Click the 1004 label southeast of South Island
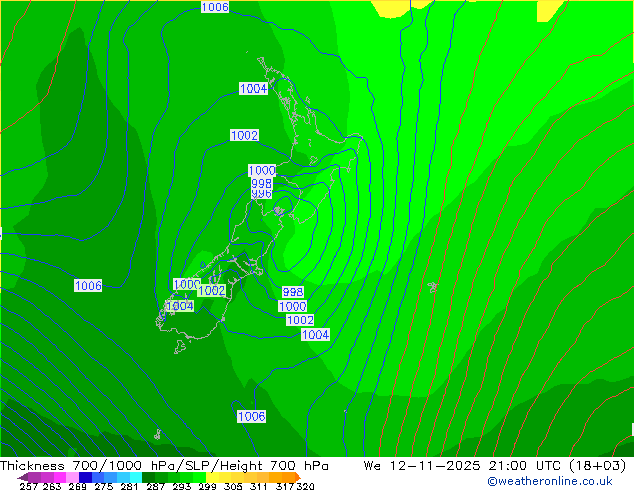 tap(315, 334)
